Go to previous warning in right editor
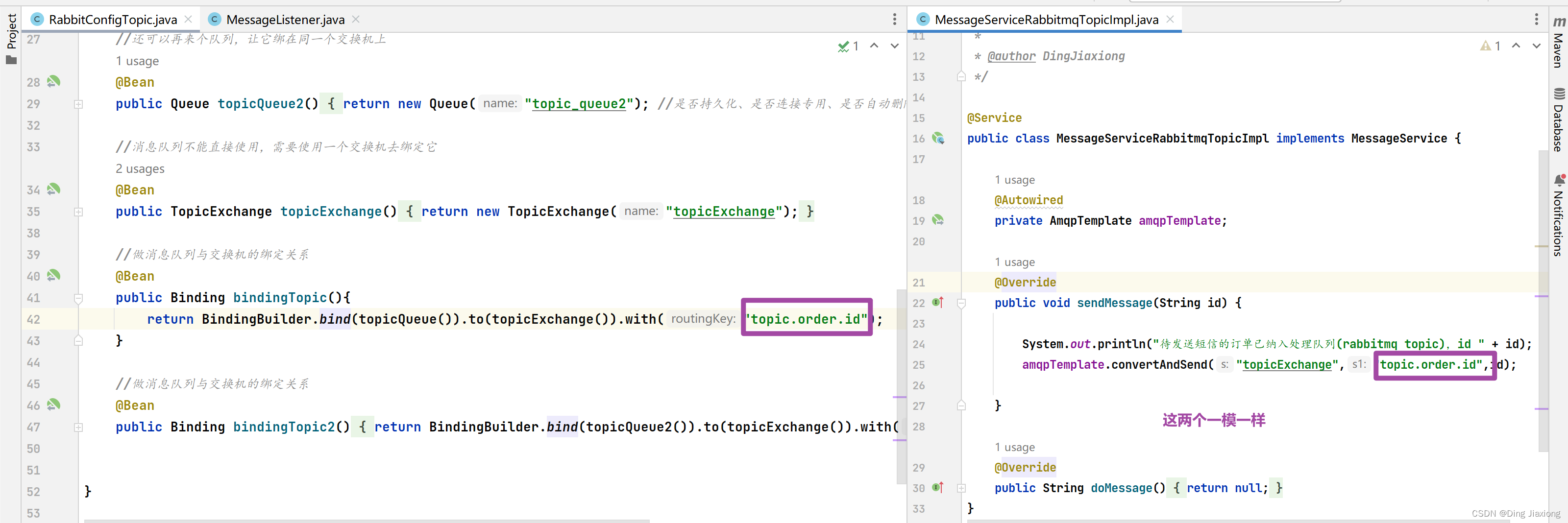 [1516, 46]
